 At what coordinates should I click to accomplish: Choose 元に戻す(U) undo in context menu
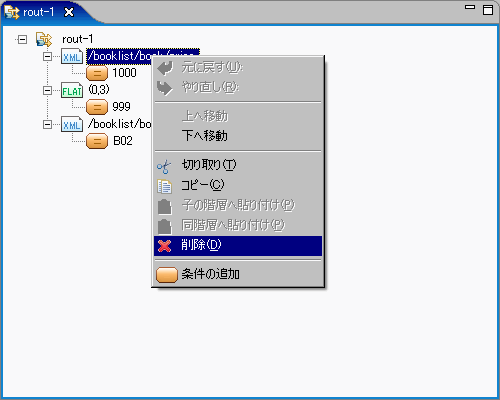click(x=238, y=68)
